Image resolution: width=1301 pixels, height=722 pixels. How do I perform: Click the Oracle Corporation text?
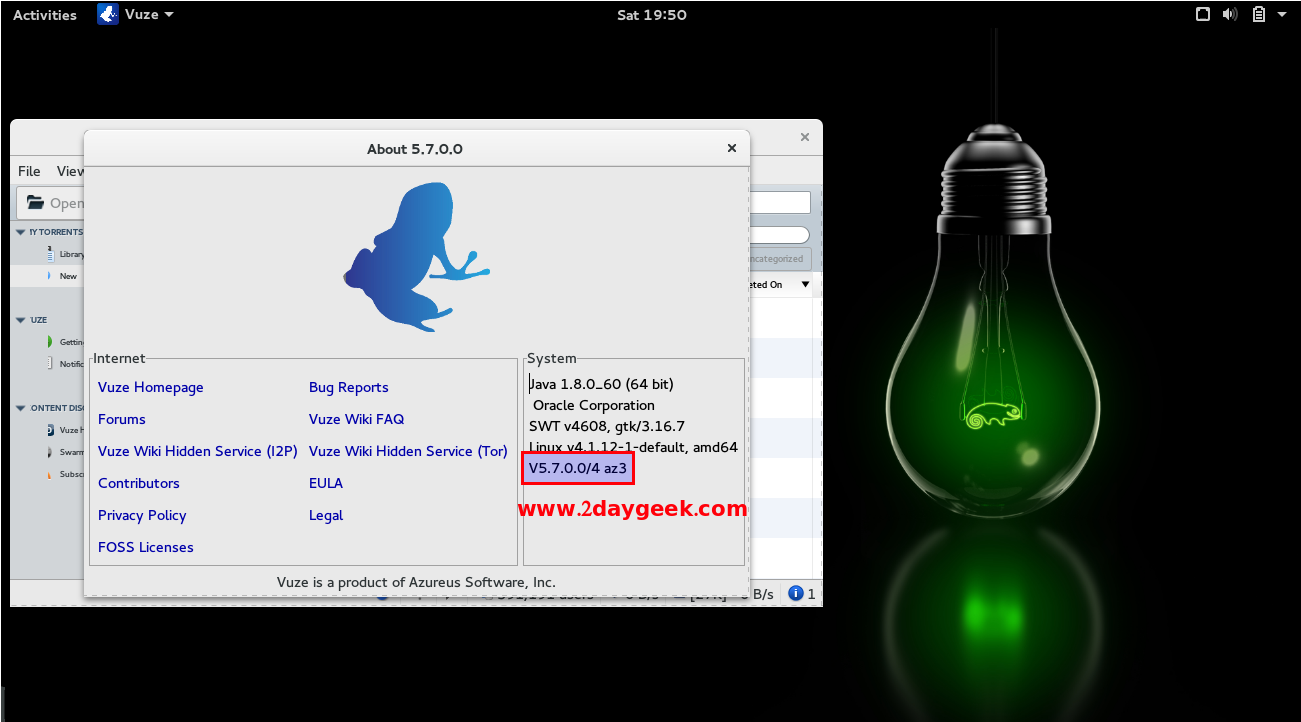tap(594, 405)
